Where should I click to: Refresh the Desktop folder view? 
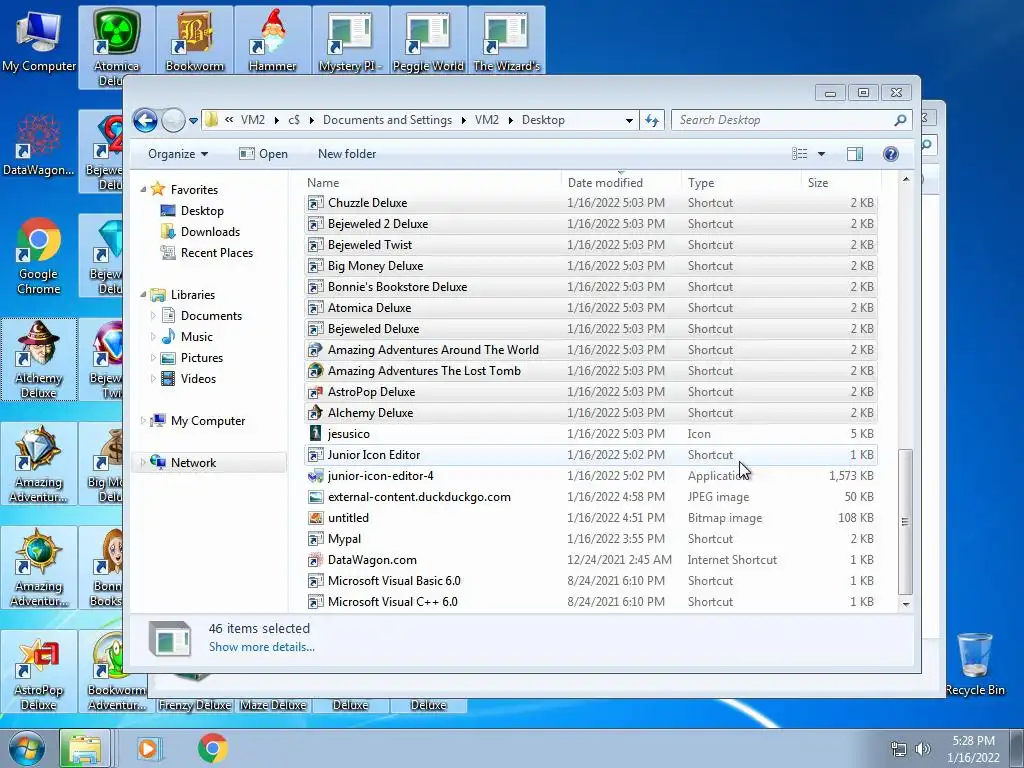pyautogui.click(x=652, y=120)
